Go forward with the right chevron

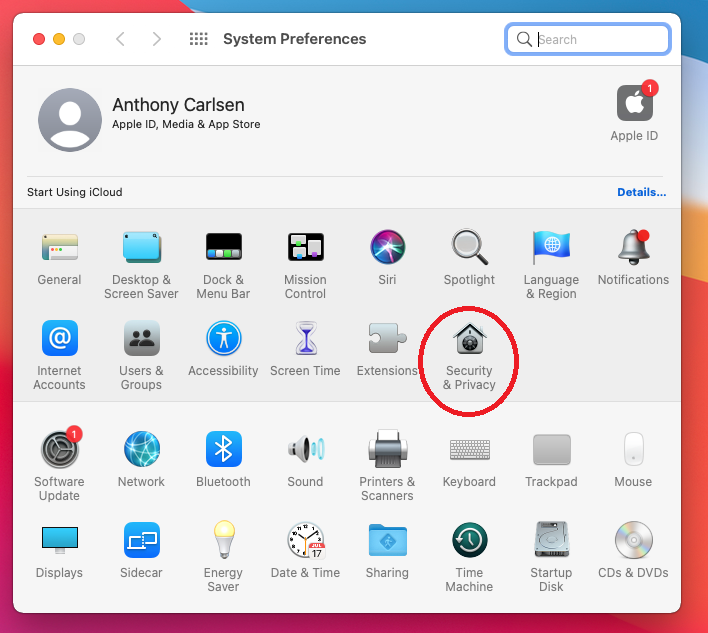tap(157, 39)
